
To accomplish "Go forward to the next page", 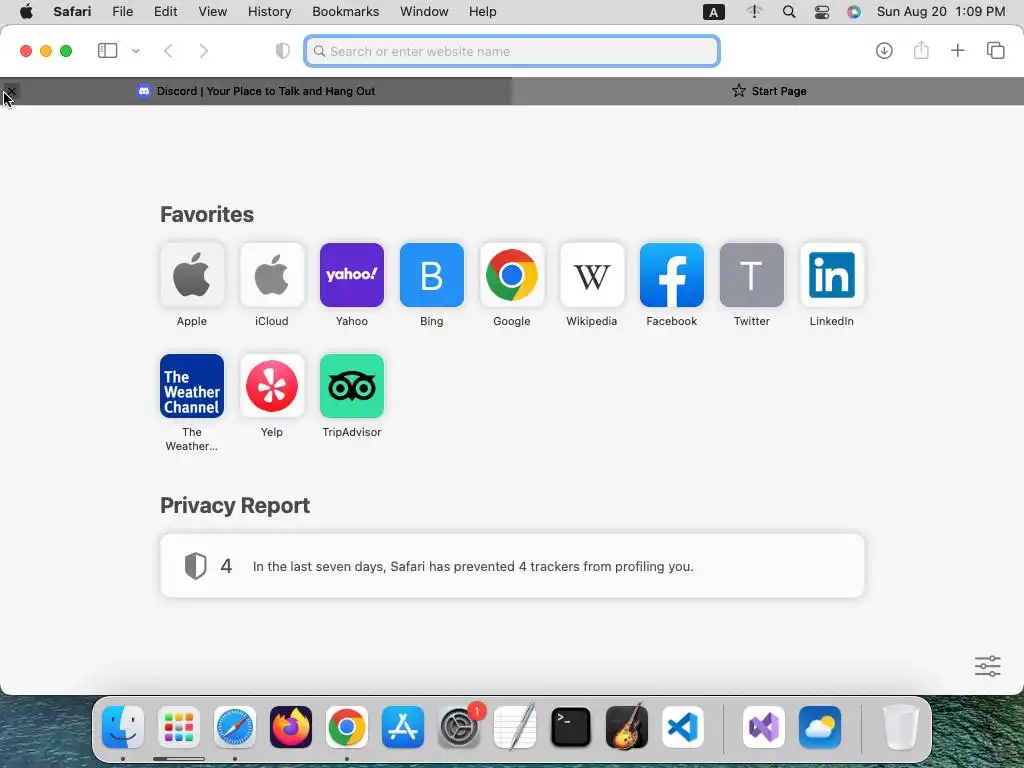I will click(204, 51).
